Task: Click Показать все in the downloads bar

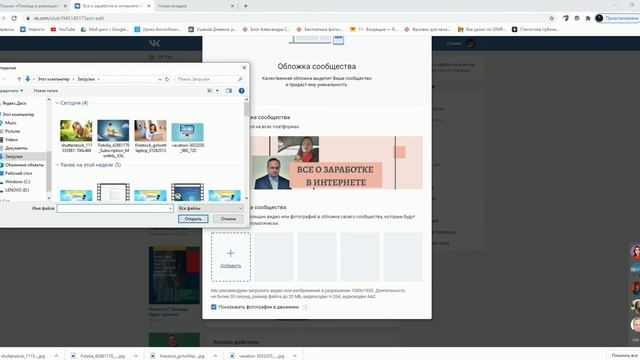Action: [625, 356]
